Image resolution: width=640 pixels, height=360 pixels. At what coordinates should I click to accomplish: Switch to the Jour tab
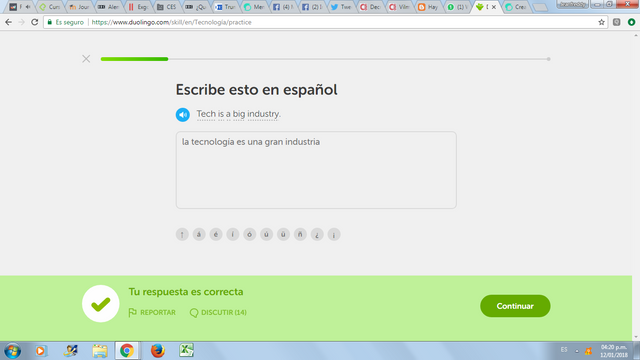(80, 7)
